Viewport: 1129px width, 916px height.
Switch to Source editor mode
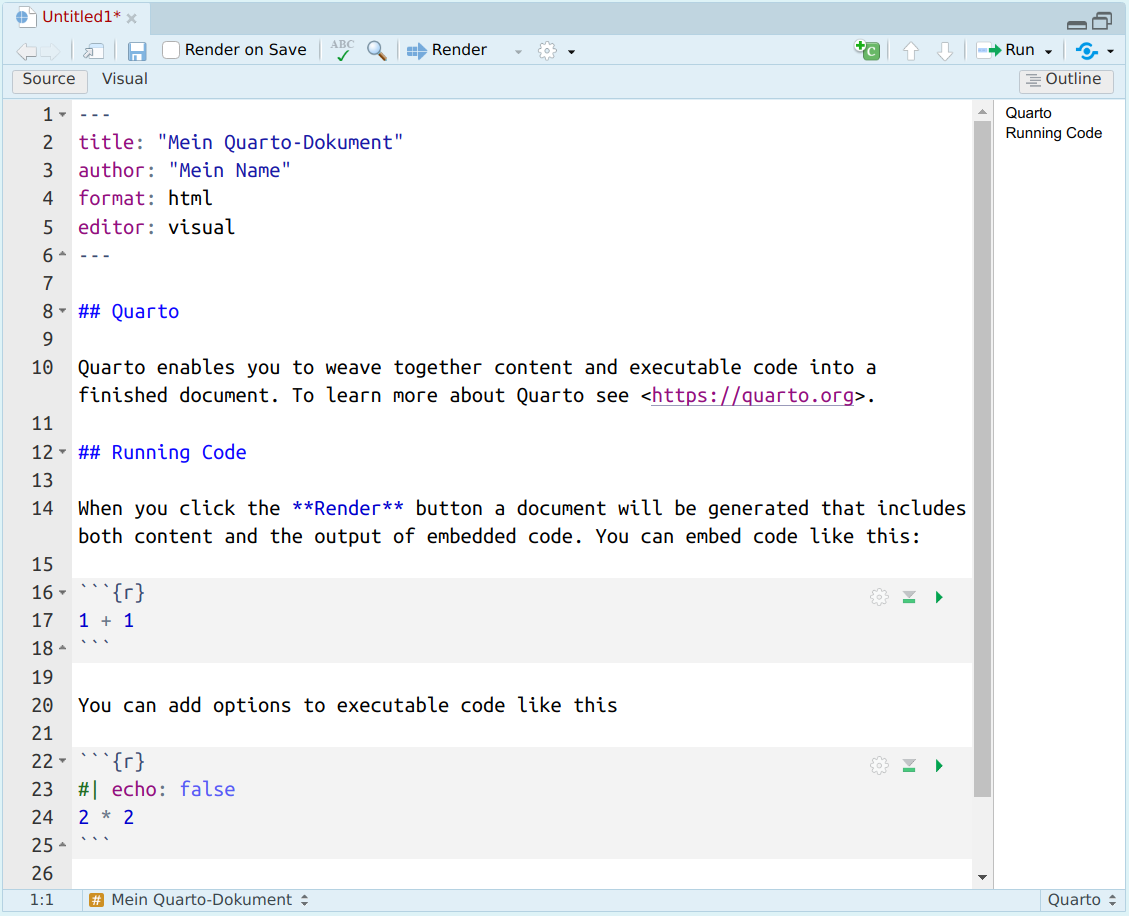coord(49,79)
